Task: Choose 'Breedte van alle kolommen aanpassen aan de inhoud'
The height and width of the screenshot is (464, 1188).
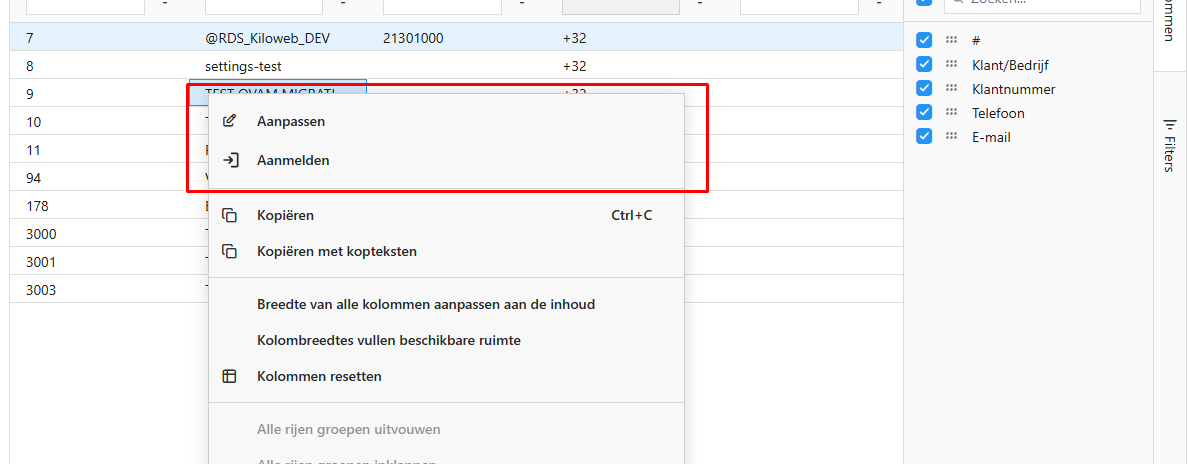Action: [426, 304]
